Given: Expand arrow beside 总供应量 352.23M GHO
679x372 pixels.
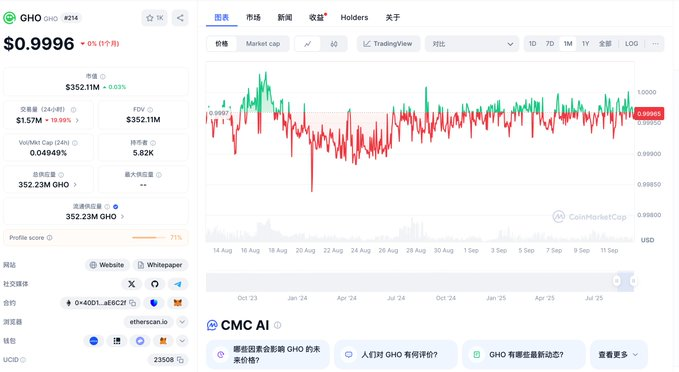Looking at the screenshot, I should point(75,184).
